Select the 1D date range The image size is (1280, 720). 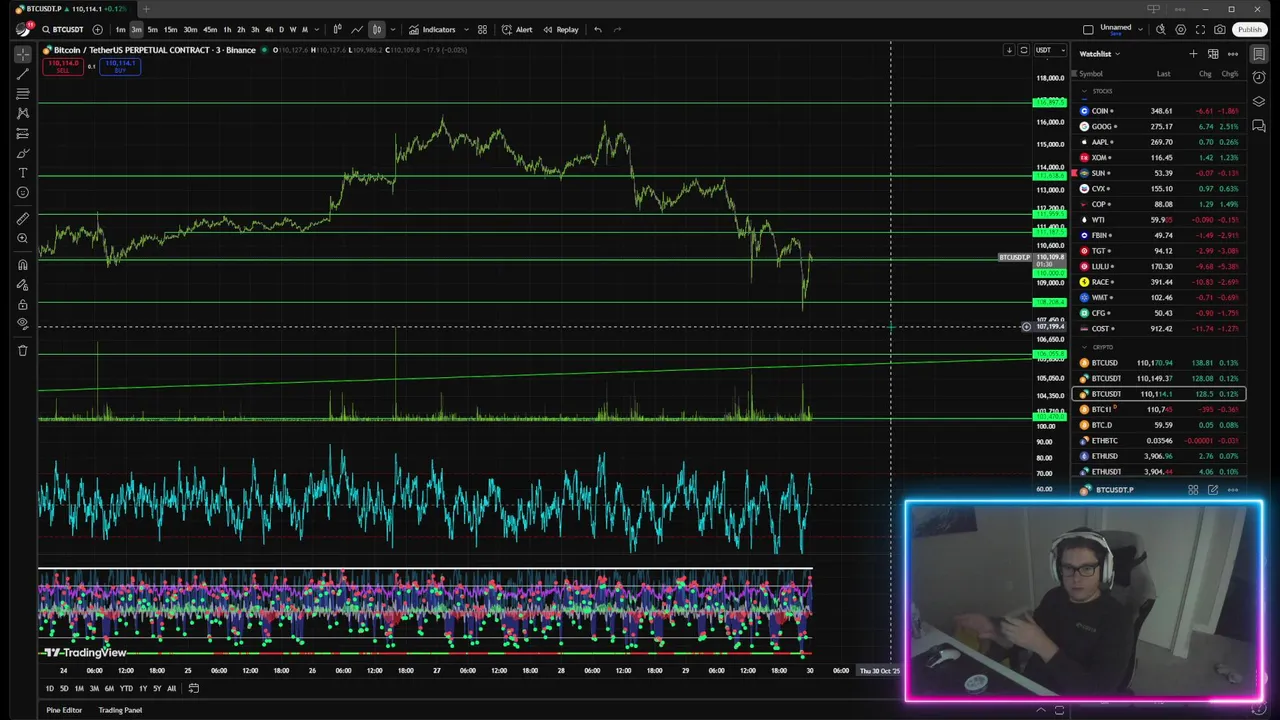[50, 688]
